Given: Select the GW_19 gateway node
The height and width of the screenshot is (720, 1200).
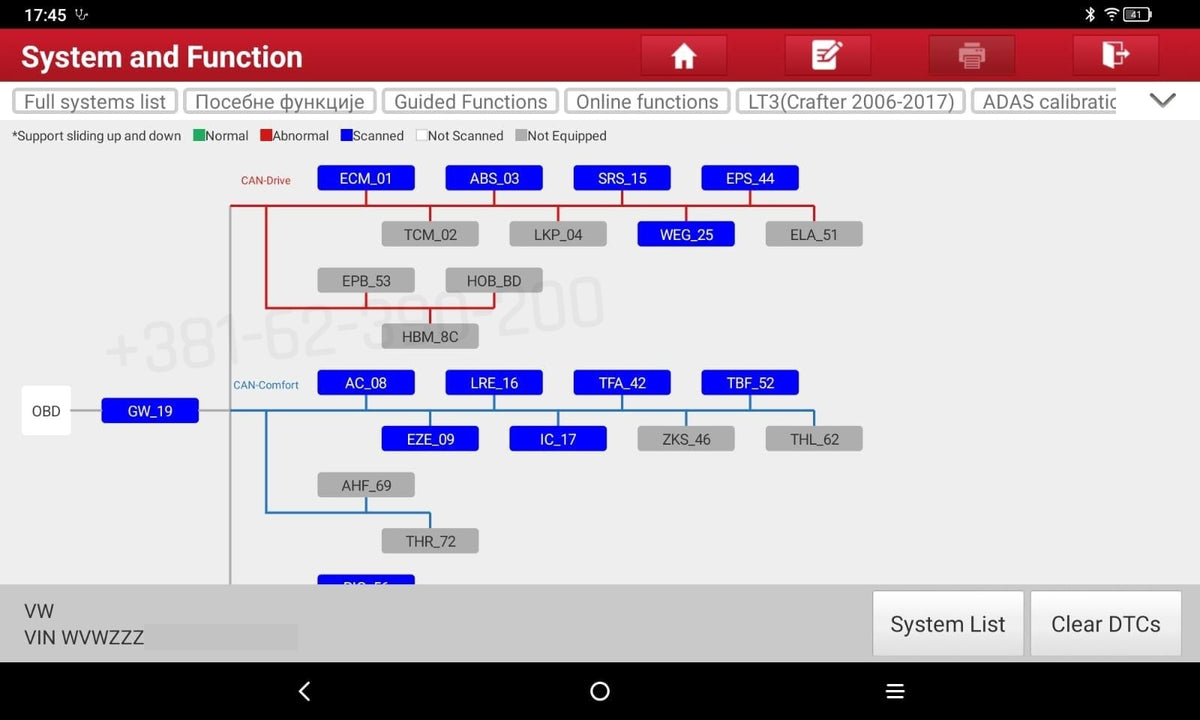Looking at the screenshot, I should 150,411.
